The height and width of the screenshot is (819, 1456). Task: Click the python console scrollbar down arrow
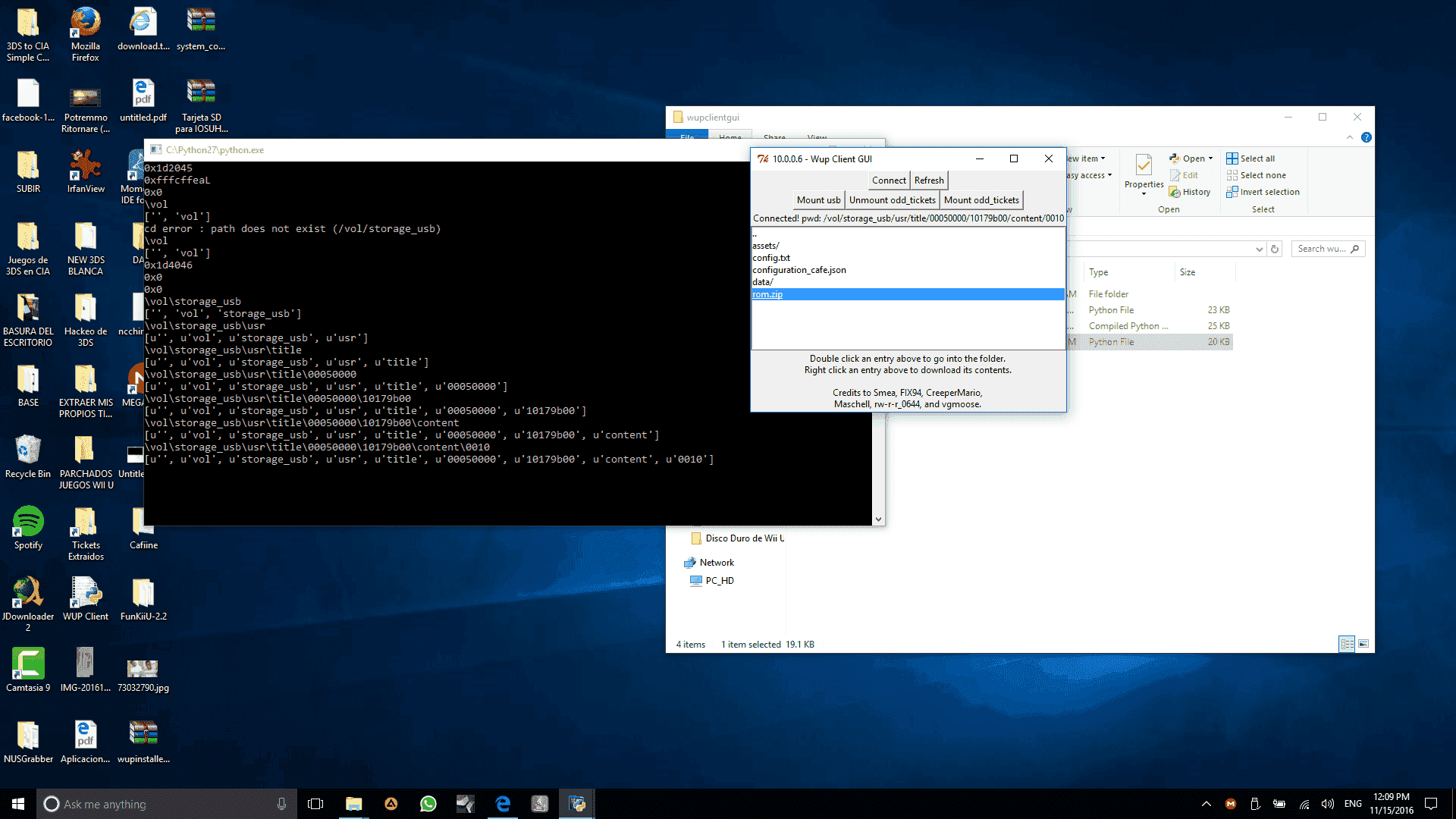tap(878, 519)
